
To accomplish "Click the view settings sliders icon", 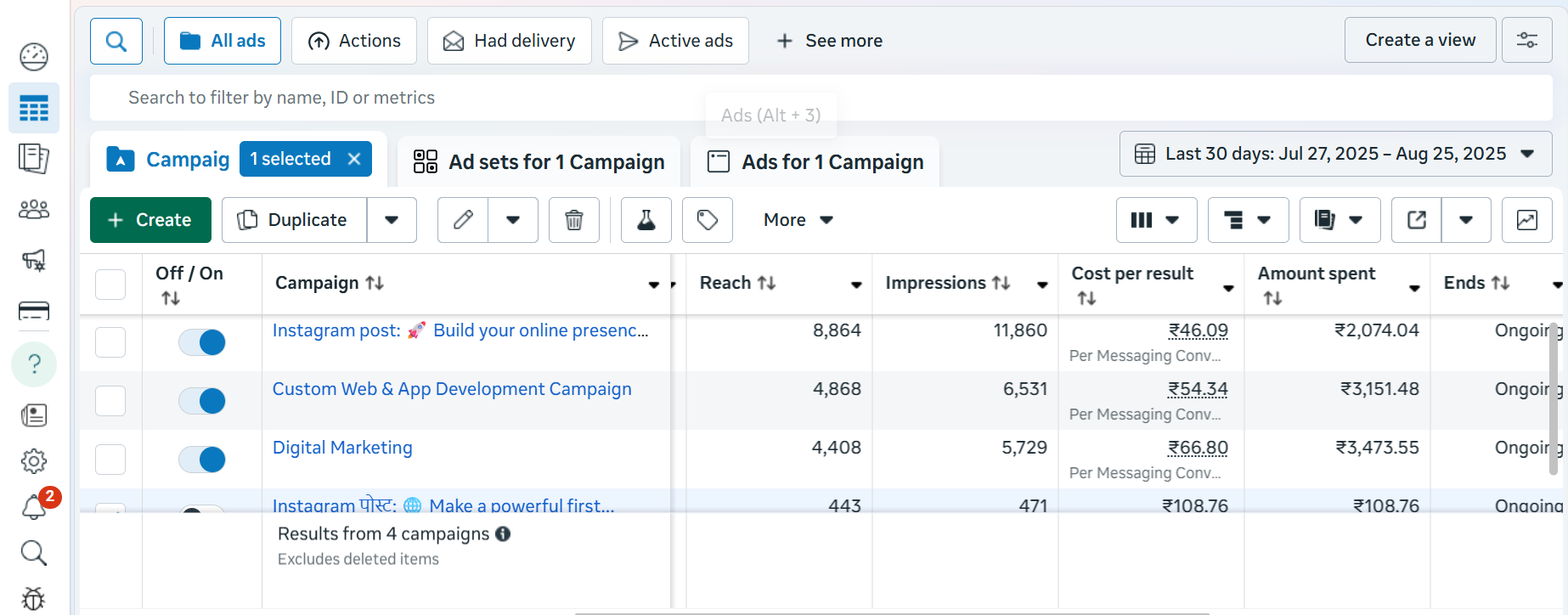I will 1526,40.
